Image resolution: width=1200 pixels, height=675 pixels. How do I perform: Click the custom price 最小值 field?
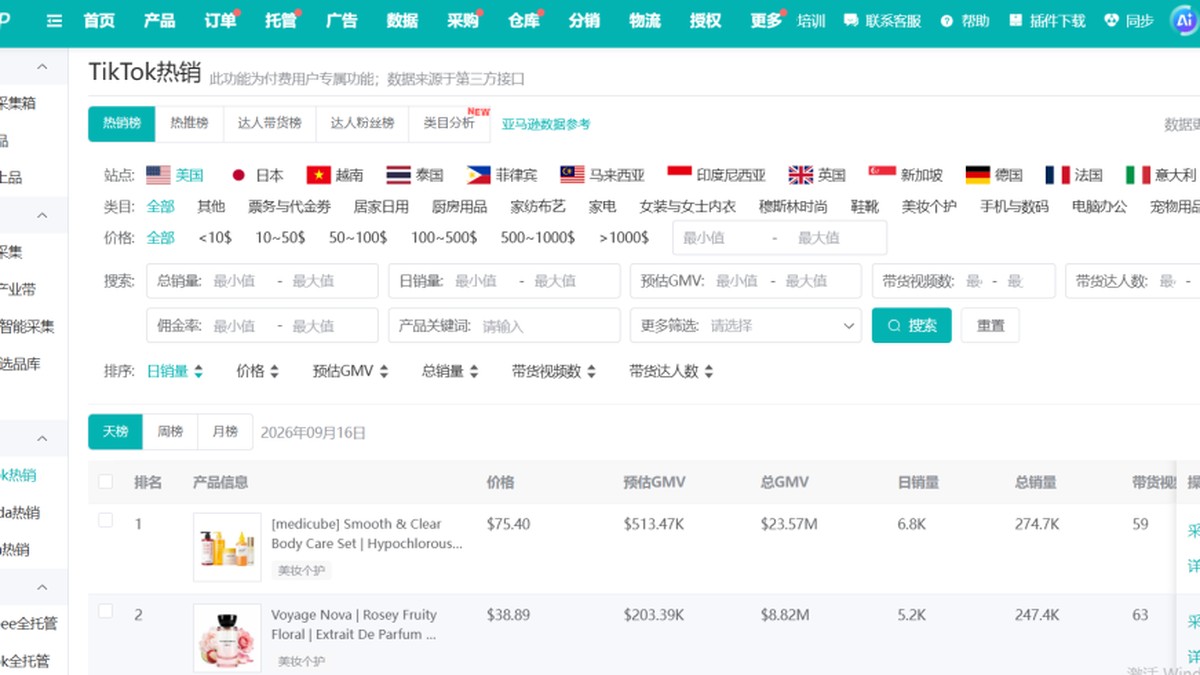[719, 238]
